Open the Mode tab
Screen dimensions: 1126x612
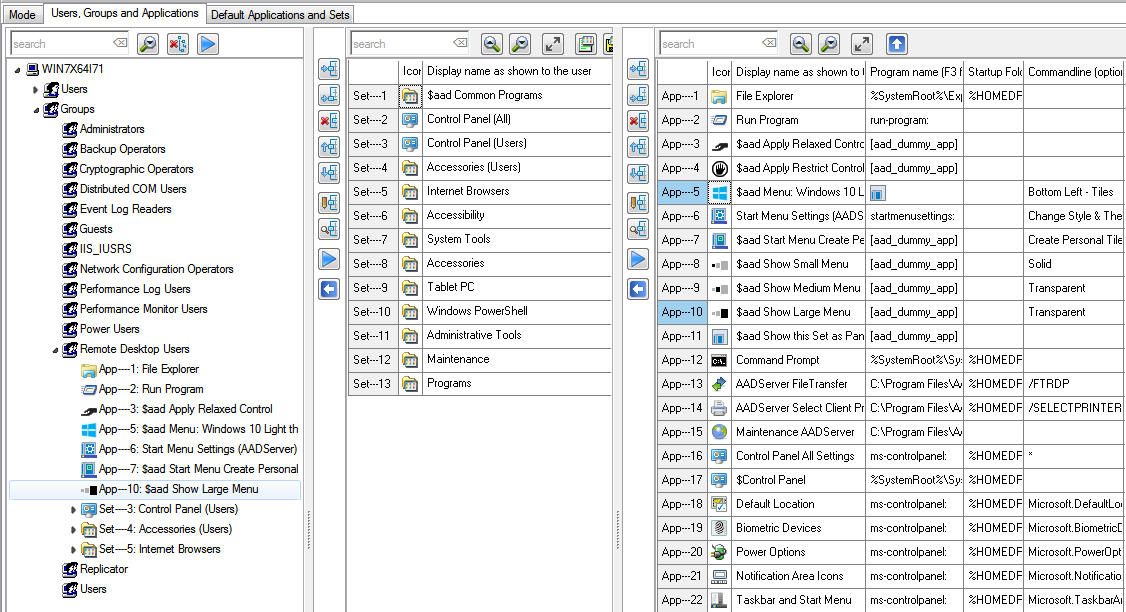click(x=22, y=14)
